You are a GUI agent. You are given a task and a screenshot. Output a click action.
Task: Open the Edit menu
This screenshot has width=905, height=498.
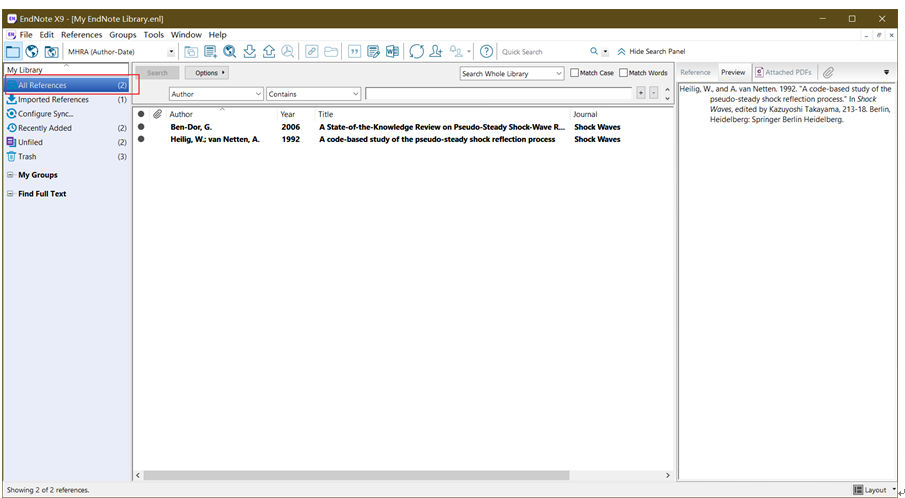click(x=47, y=35)
